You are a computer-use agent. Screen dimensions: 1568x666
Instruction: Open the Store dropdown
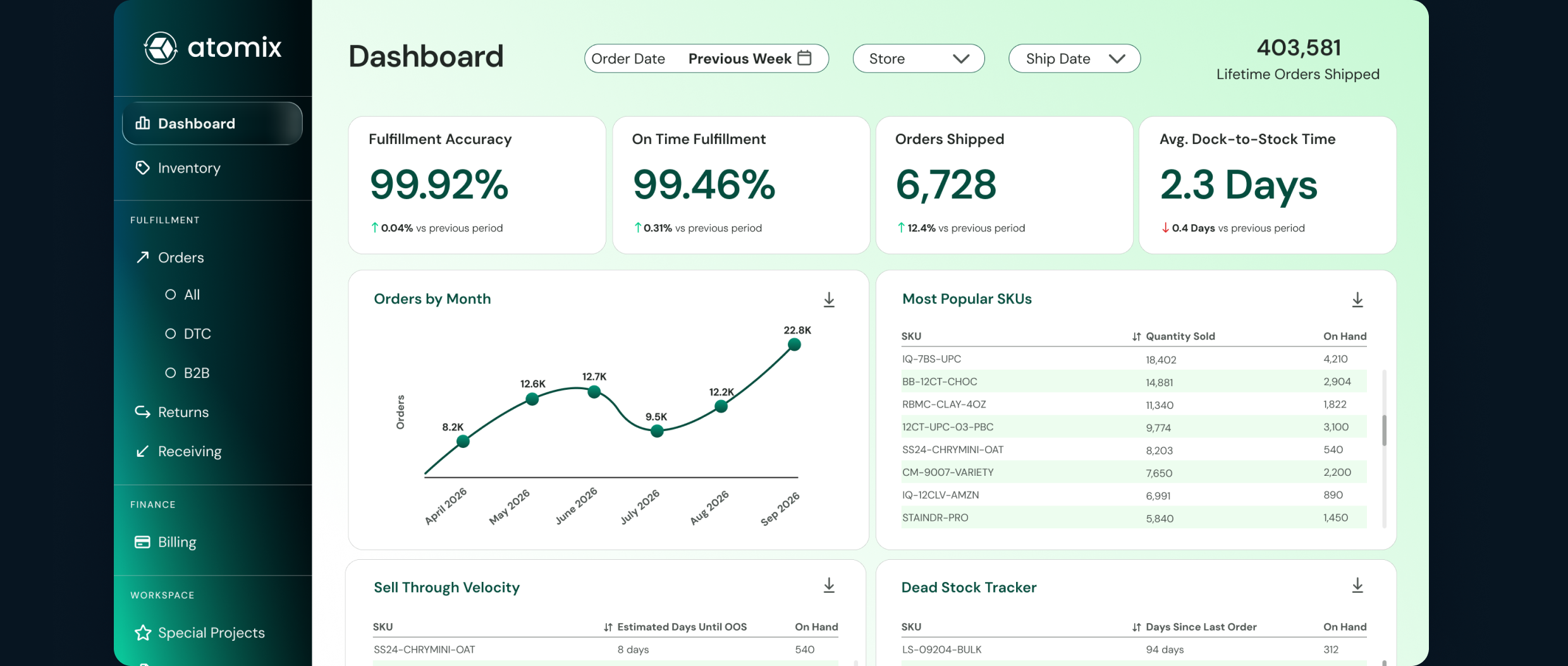coord(919,58)
